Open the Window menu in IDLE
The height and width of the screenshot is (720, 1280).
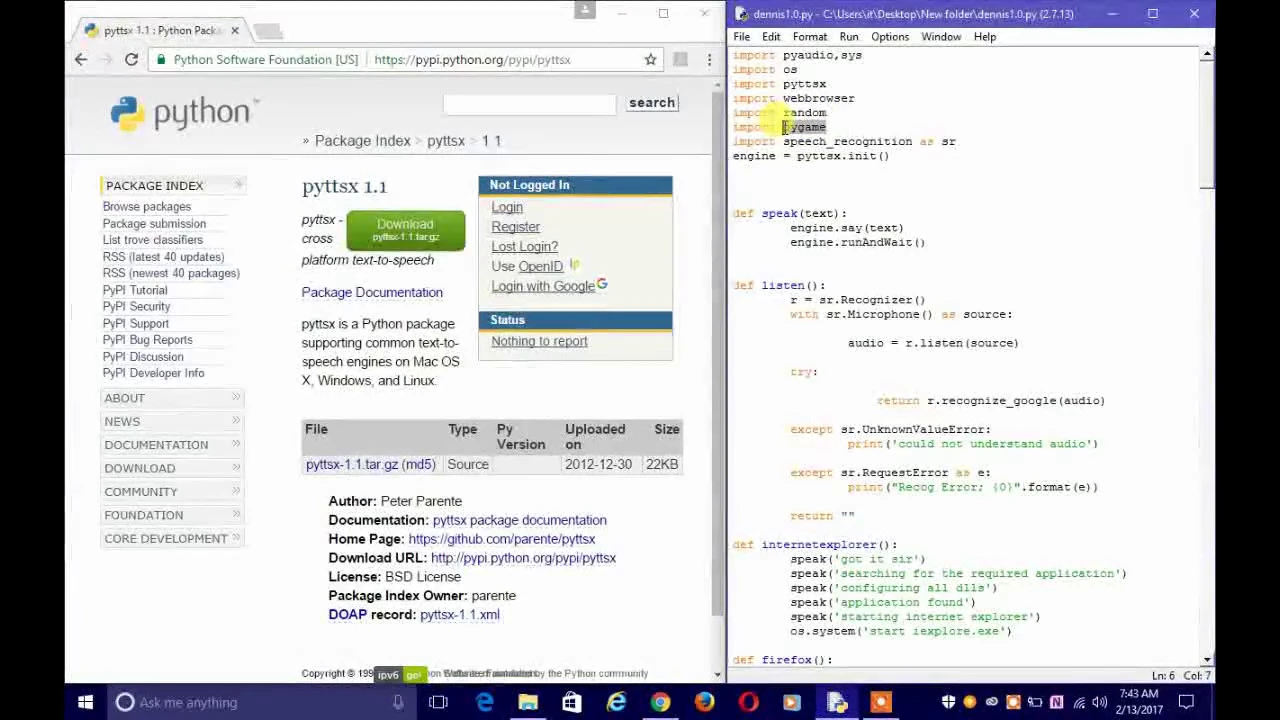[941, 37]
